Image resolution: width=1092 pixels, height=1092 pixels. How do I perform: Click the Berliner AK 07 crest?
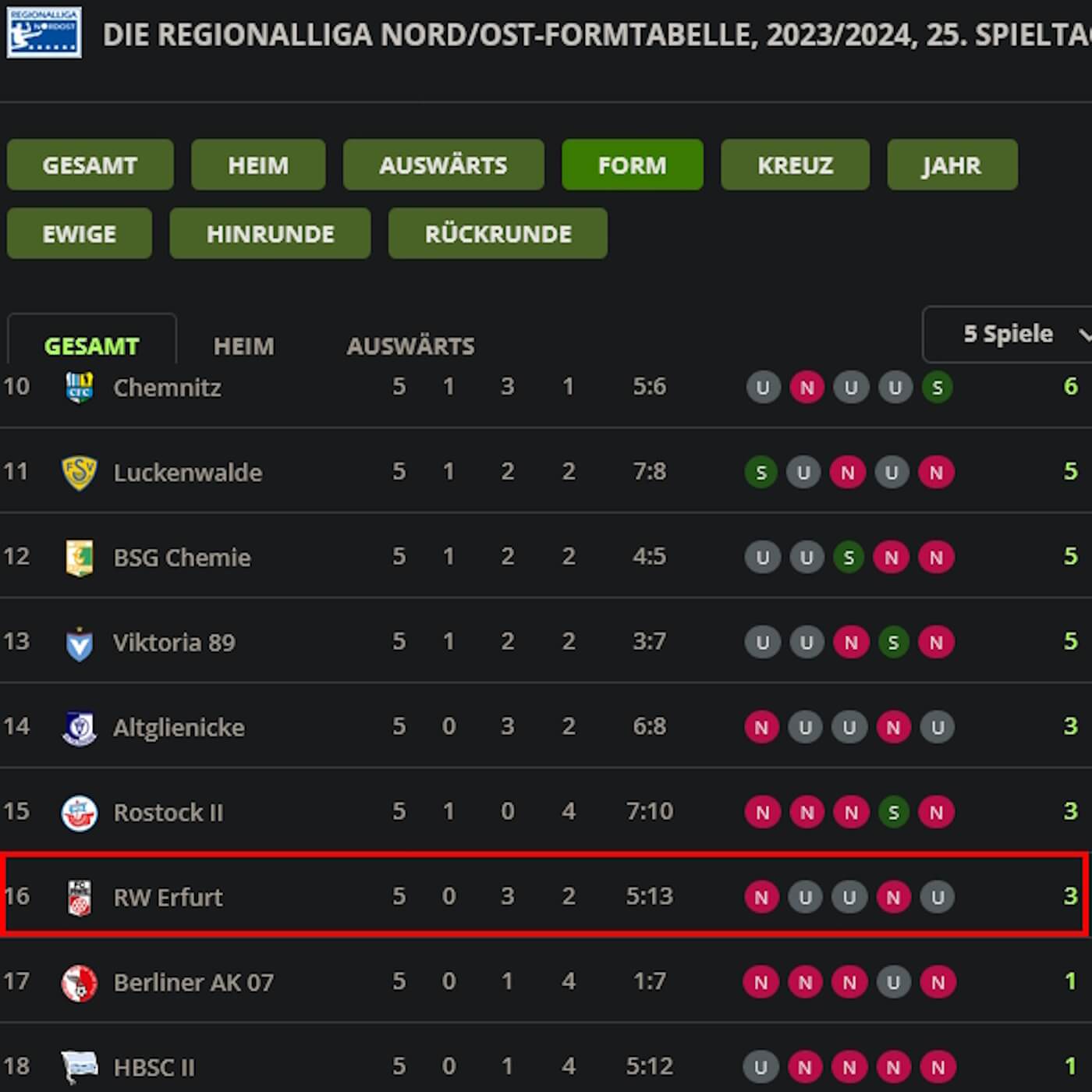(x=79, y=982)
